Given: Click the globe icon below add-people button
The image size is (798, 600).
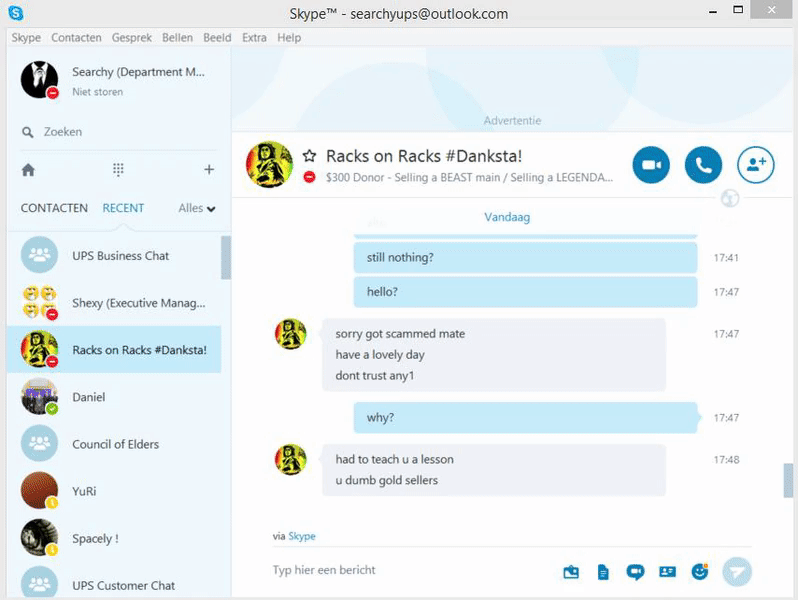Looking at the screenshot, I should tap(730, 198).
